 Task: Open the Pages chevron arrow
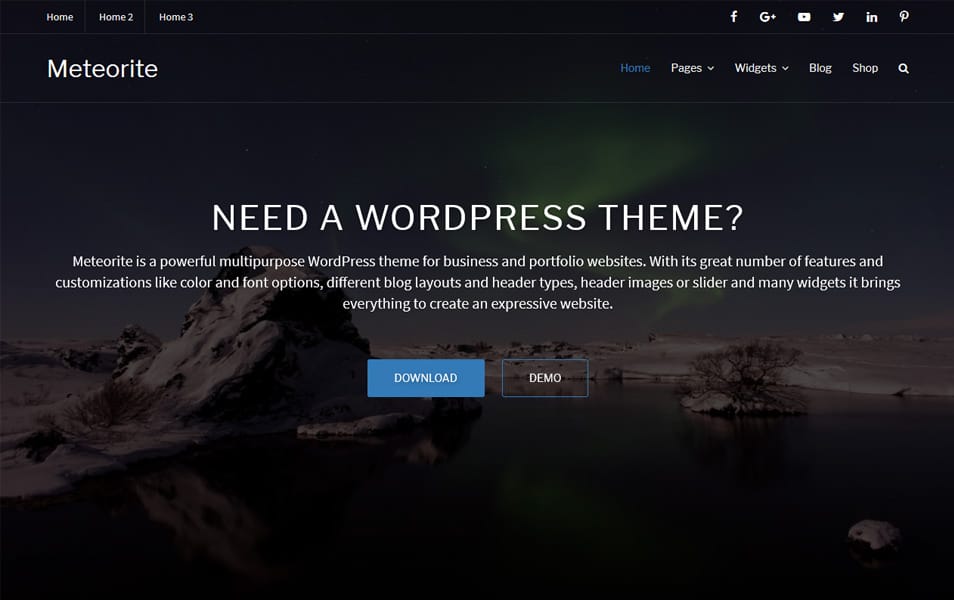click(709, 69)
